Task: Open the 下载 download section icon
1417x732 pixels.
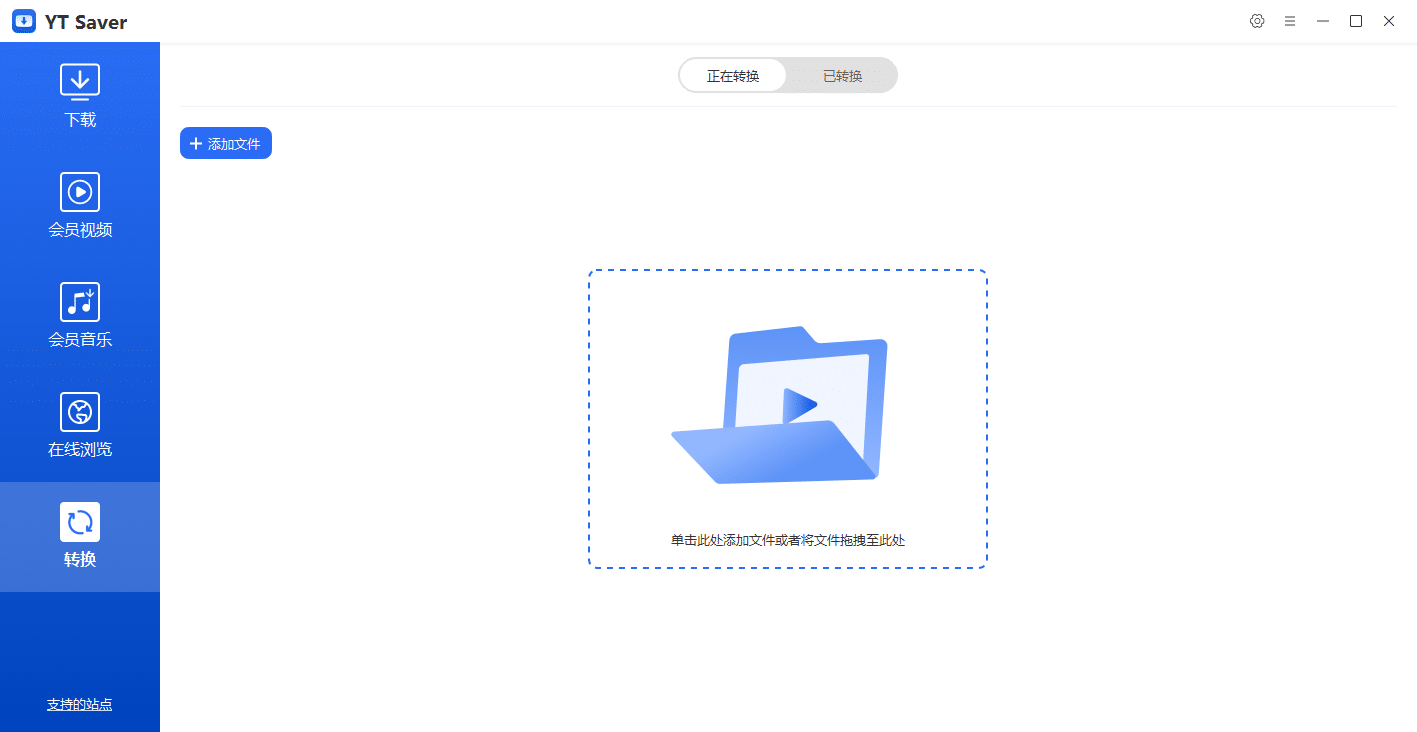Action: pyautogui.click(x=80, y=82)
